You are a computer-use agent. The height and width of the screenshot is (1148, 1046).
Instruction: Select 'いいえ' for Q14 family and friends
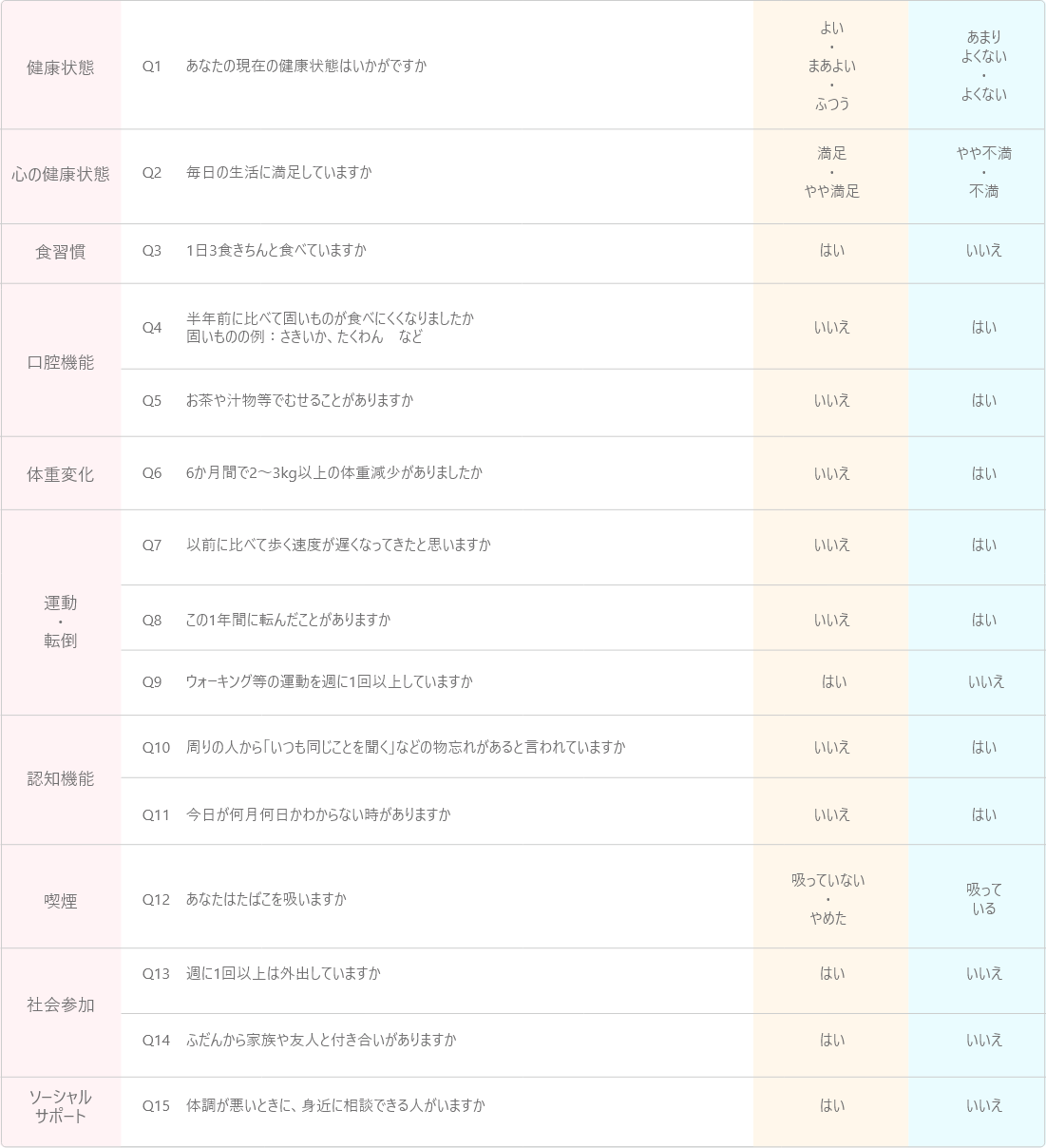pyautogui.click(x=983, y=1040)
